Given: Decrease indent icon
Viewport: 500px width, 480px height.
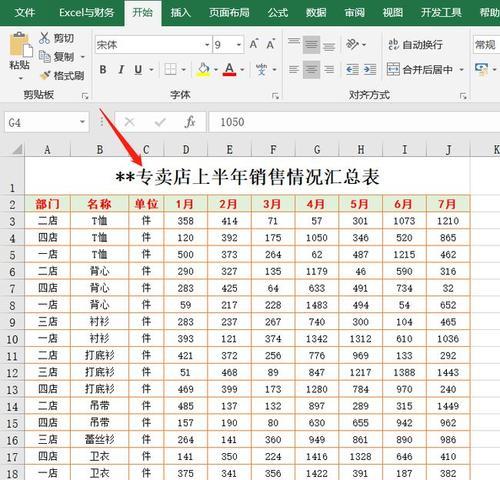Looking at the screenshot, I should point(352,70).
